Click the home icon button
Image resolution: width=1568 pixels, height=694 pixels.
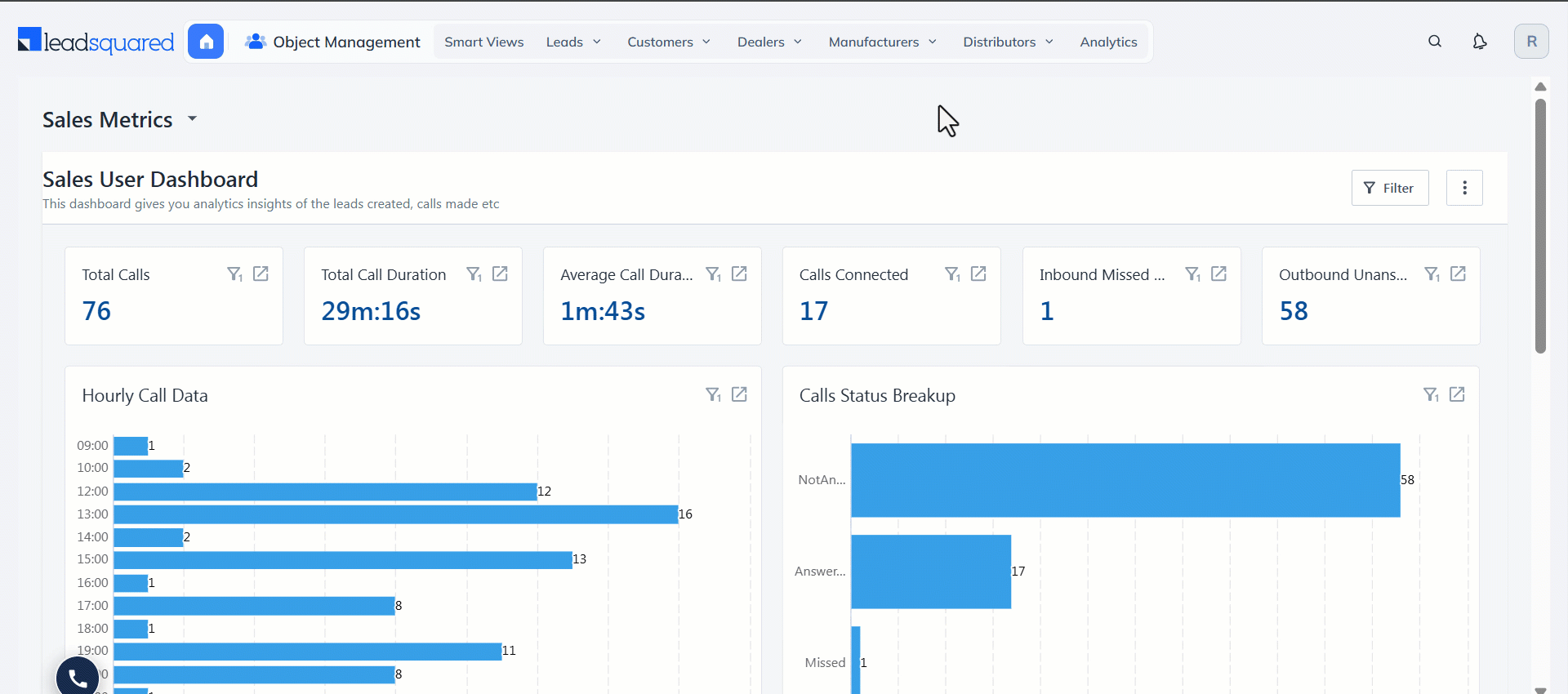[x=206, y=42]
